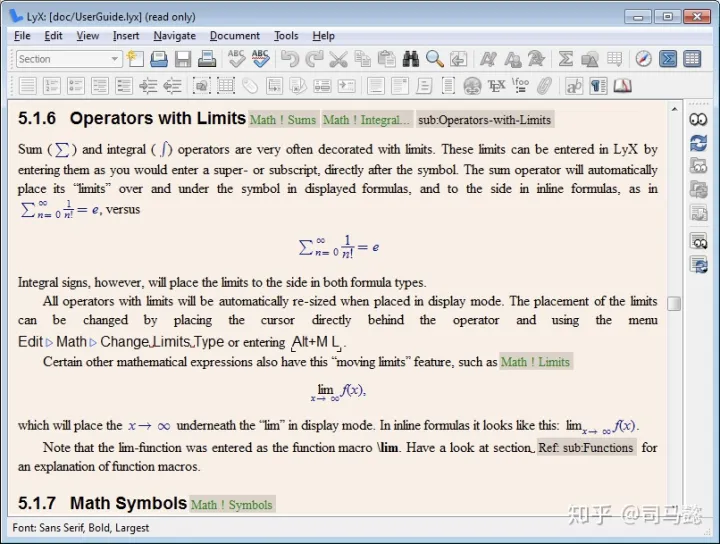Image resolution: width=720 pixels, height=544 pixels.
Task: Click the Paste clipboard icon
Action: point(387,59)
